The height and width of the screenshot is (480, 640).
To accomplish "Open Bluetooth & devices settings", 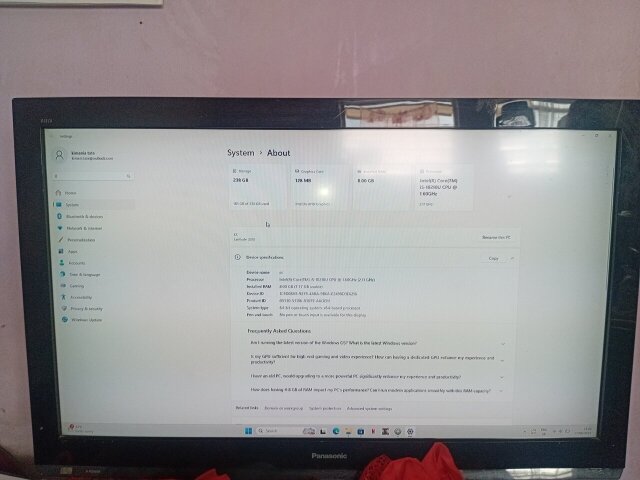I will click(x=84, y=216).
